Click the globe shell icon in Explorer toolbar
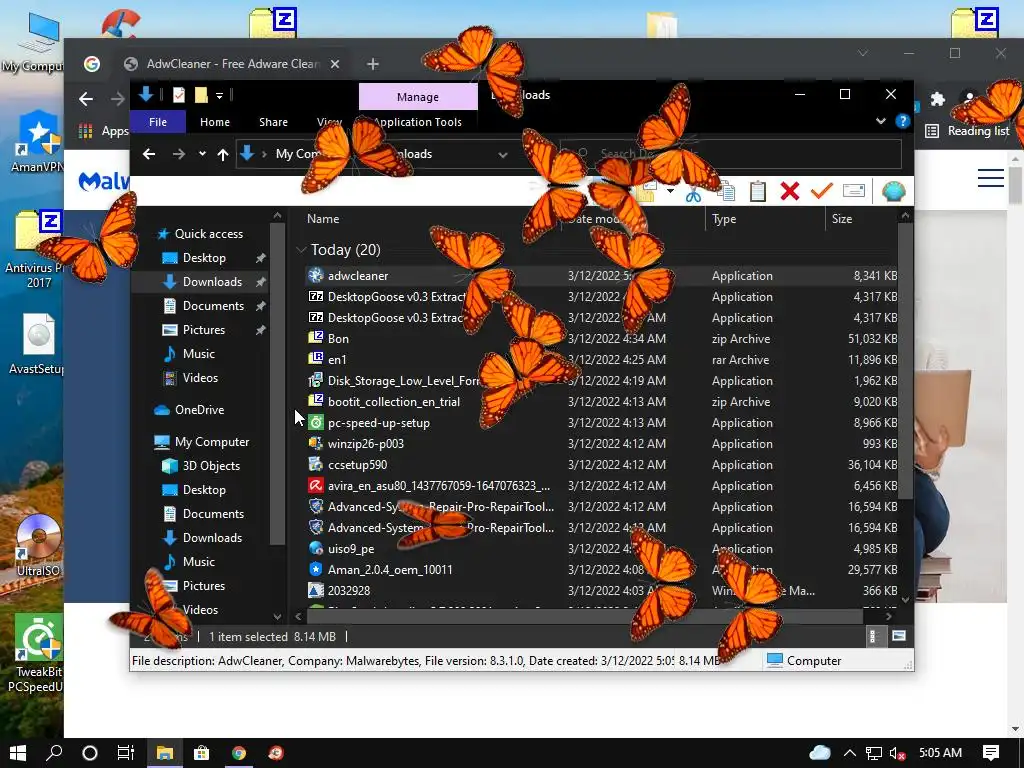 893,191
